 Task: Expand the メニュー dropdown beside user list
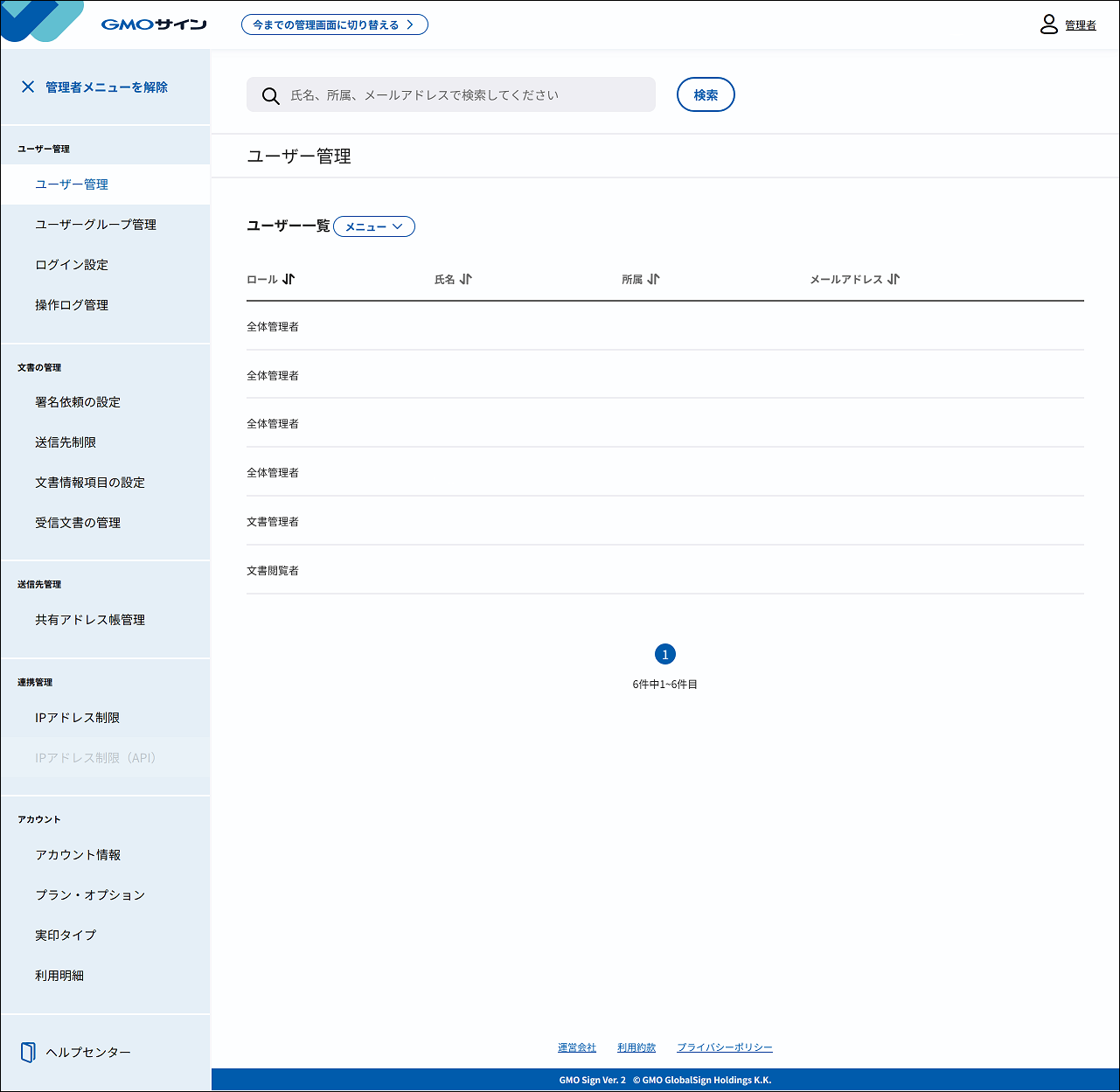[374, 226]
